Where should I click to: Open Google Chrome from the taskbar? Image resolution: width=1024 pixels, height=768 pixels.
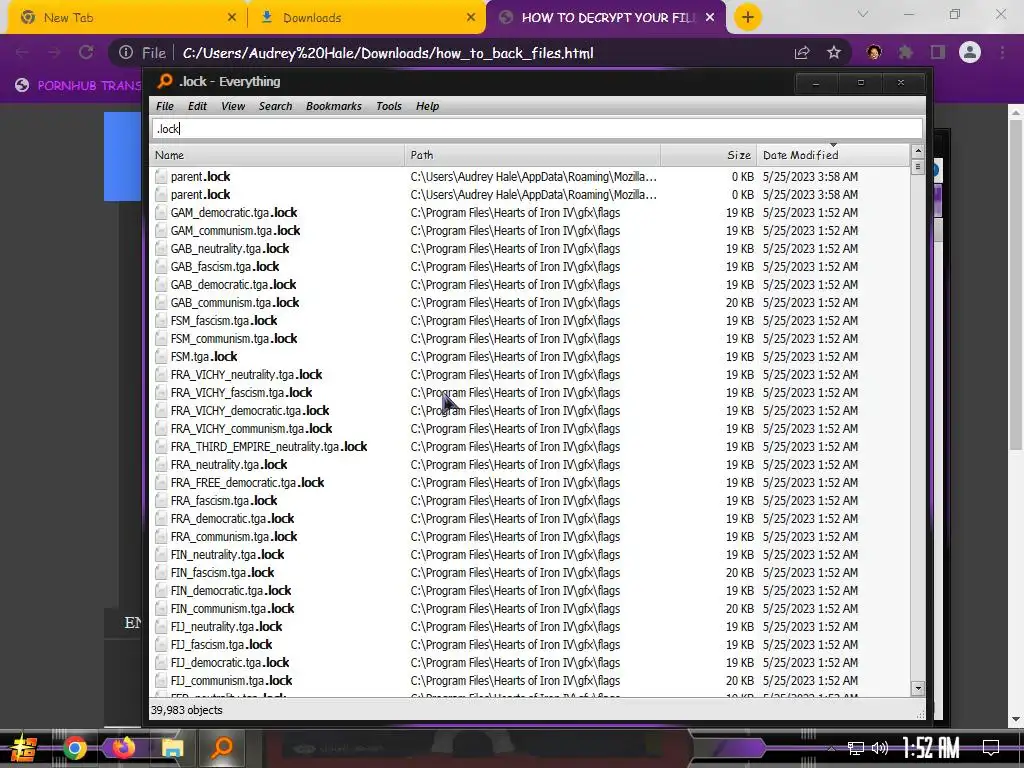(x=74, y=748)
